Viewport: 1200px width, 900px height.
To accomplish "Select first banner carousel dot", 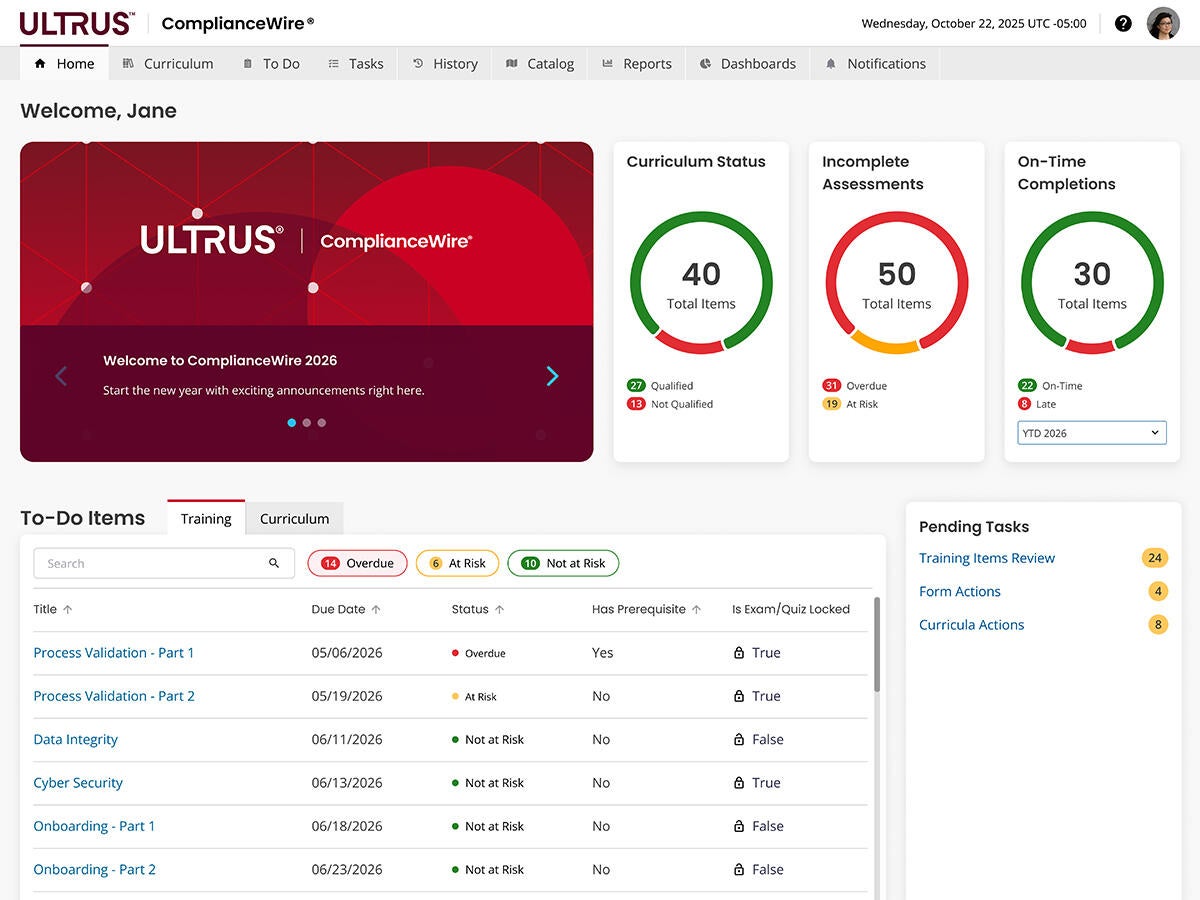I will 292,423.
